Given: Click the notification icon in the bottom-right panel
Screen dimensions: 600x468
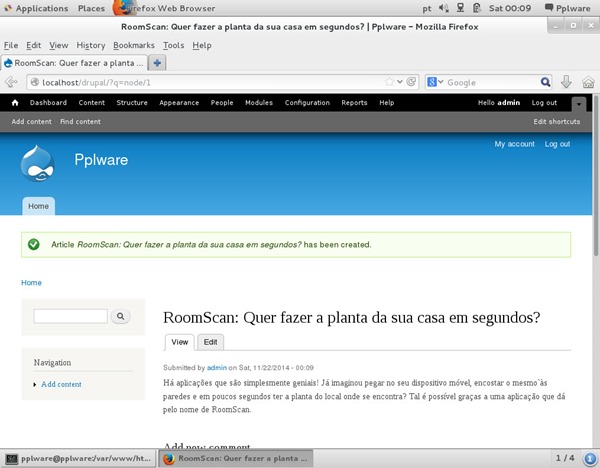Looking at the screenshot, I should tap(590, 458).
